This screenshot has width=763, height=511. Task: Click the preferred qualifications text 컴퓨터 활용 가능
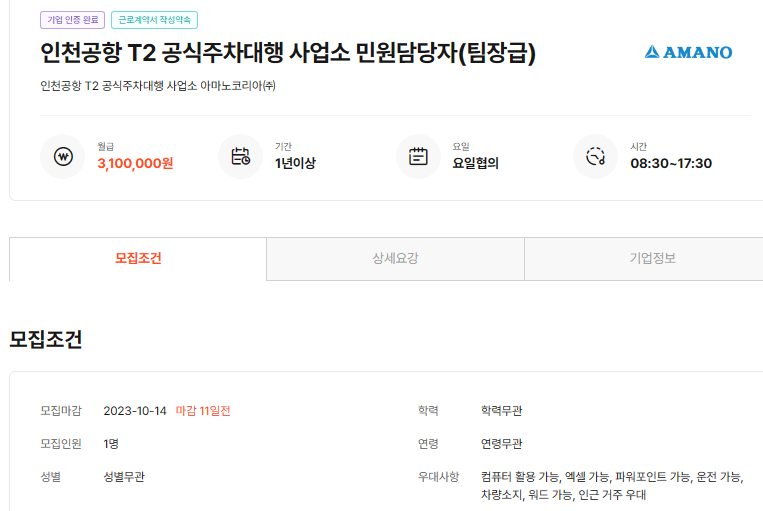pos(520,477)
